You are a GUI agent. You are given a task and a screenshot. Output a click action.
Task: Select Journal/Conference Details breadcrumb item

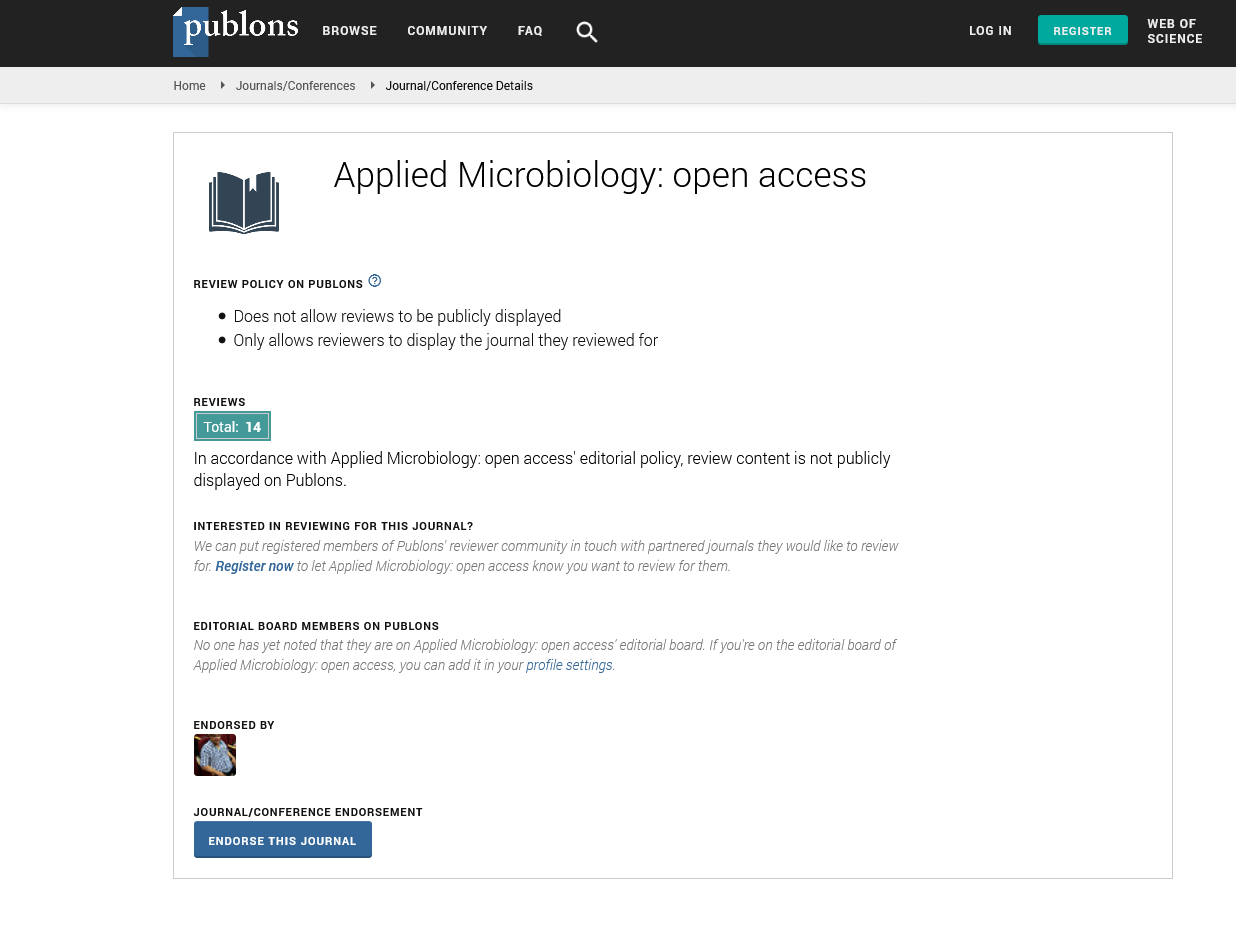pos(459,86)
